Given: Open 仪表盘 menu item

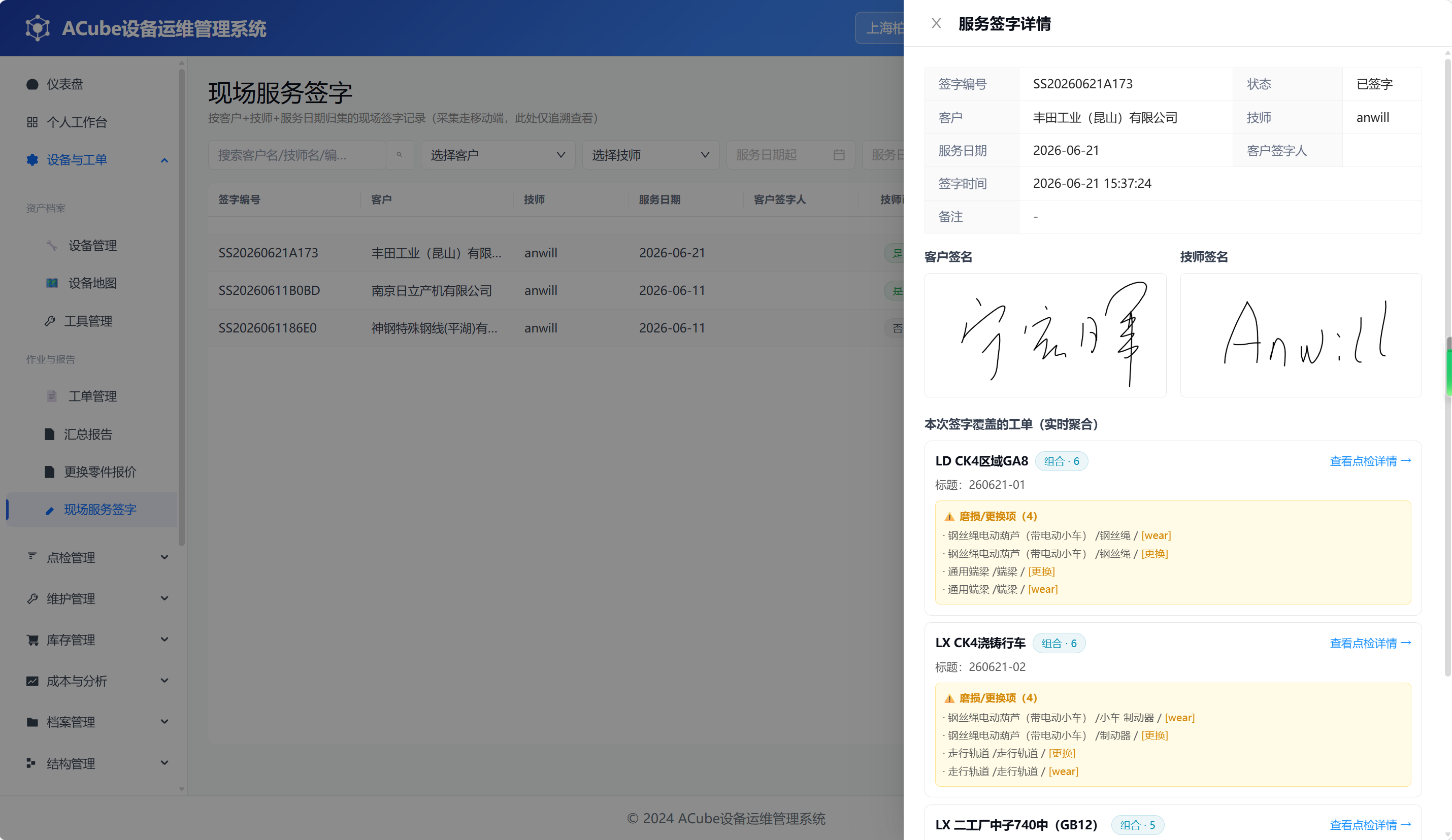Looking at the screenshot, I should pyautogui.click(x=92, y=85).
